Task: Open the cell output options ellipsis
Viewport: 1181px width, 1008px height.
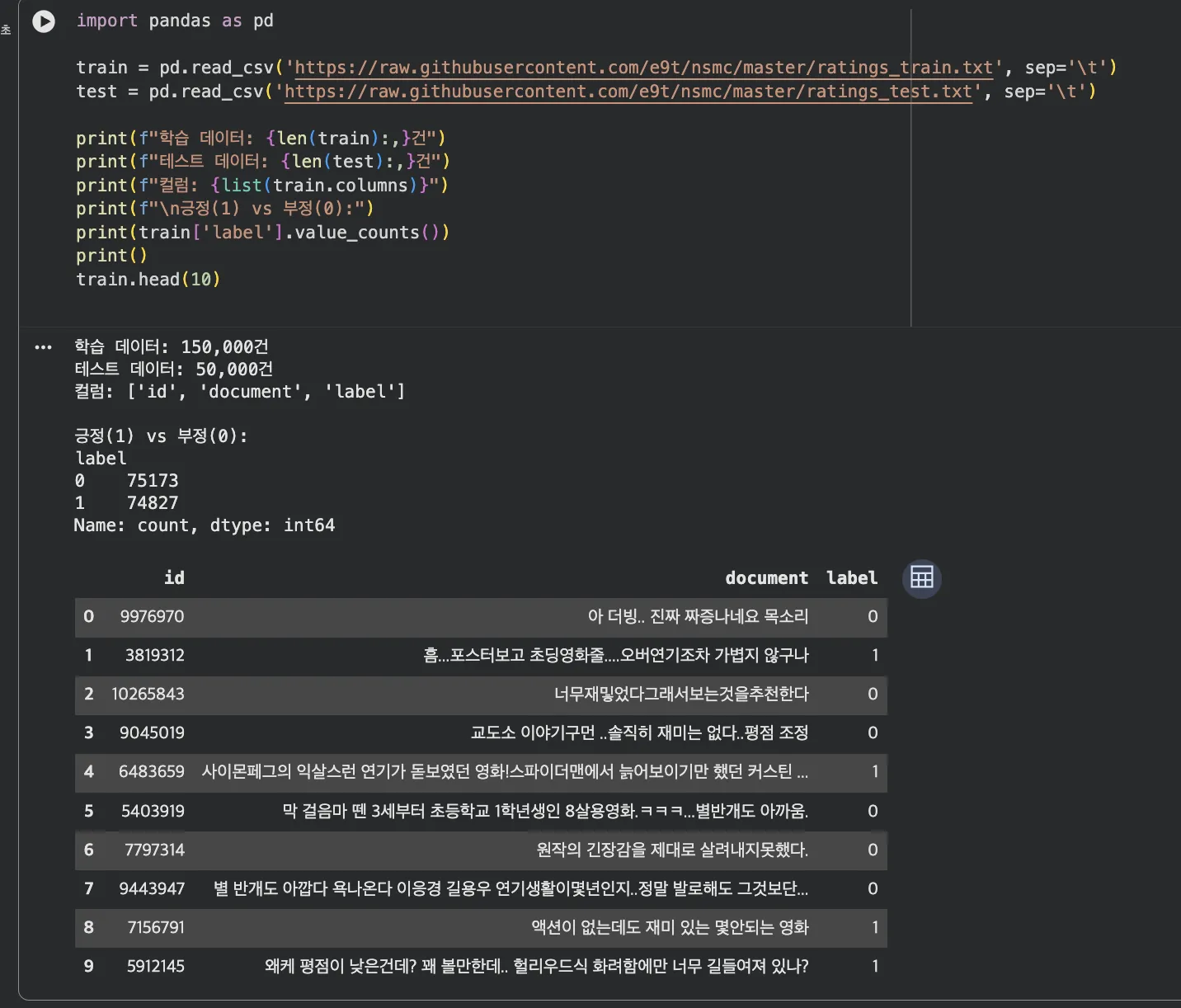Action: [x=44, y=347]
